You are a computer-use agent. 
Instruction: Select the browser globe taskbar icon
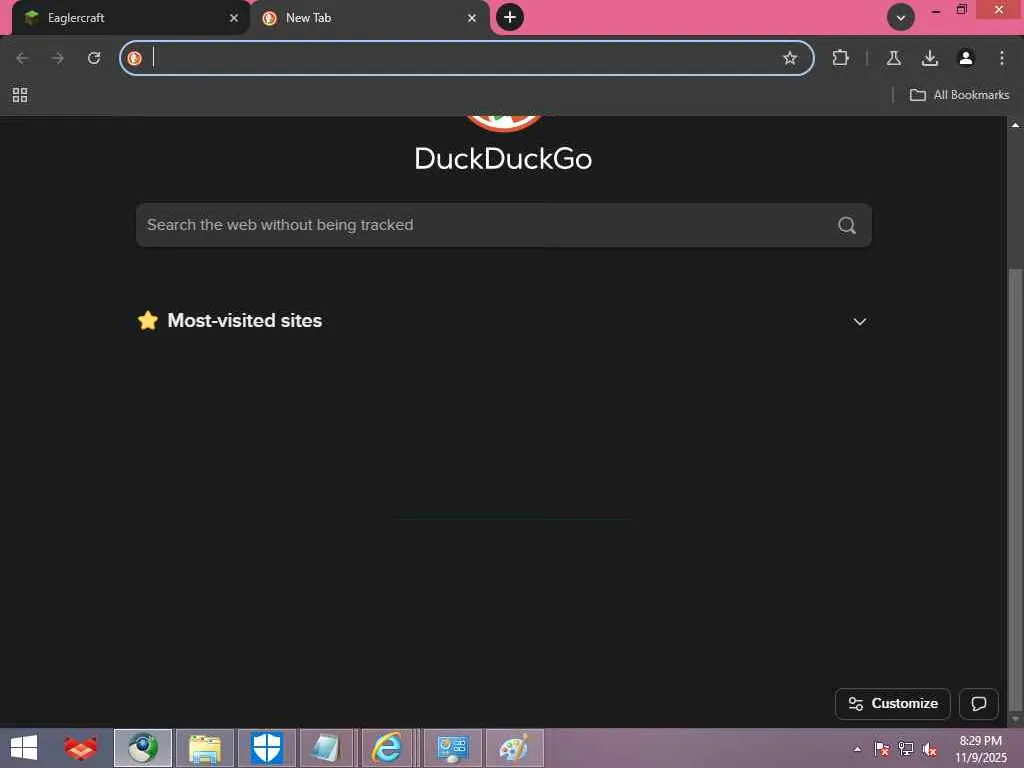[143, 748]
